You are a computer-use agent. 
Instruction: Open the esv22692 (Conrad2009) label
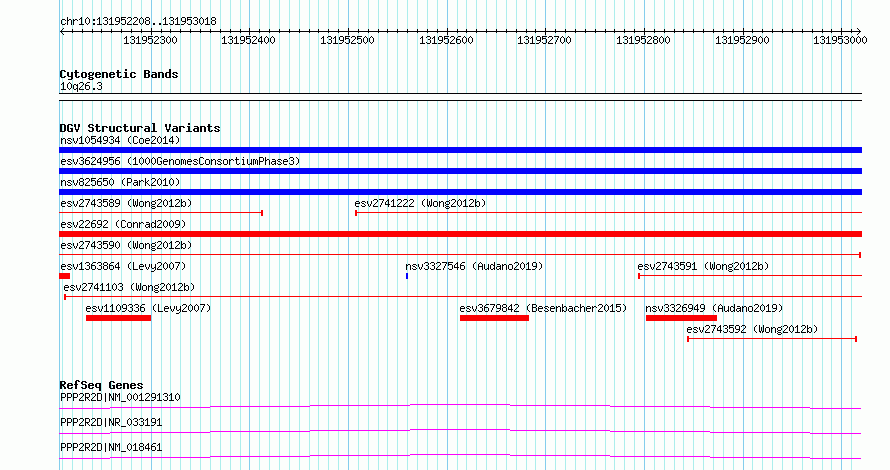(123, 224)
